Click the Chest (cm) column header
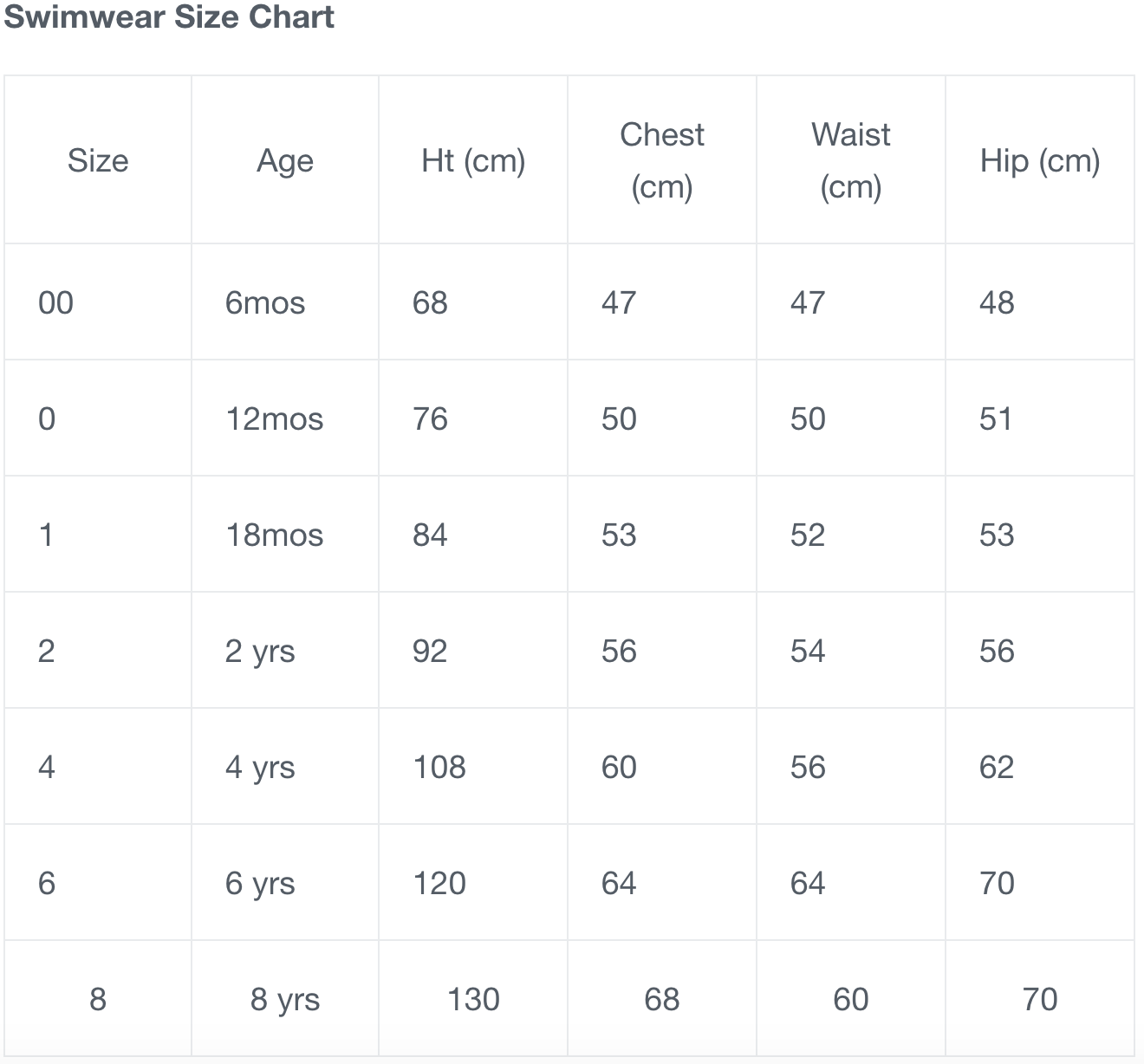The image size is (1144, 1064). click(x=662, y=160)
